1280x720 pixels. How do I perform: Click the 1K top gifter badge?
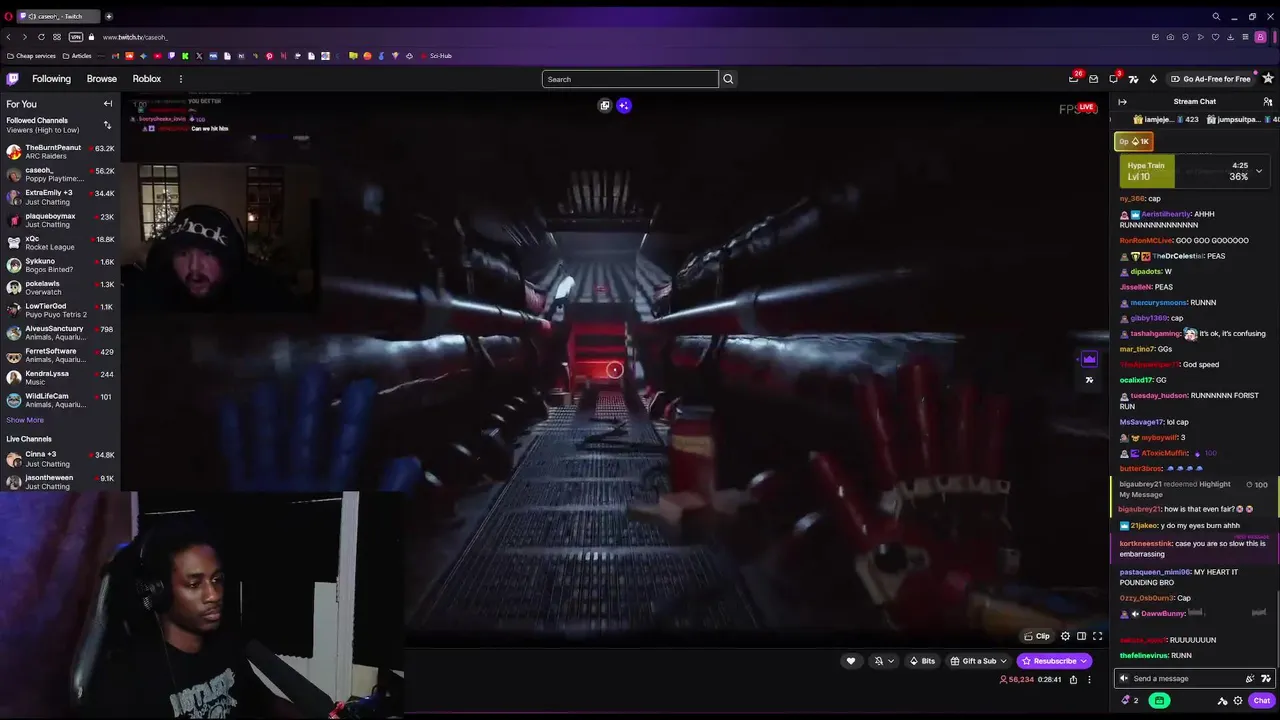tap(1134, 141)
